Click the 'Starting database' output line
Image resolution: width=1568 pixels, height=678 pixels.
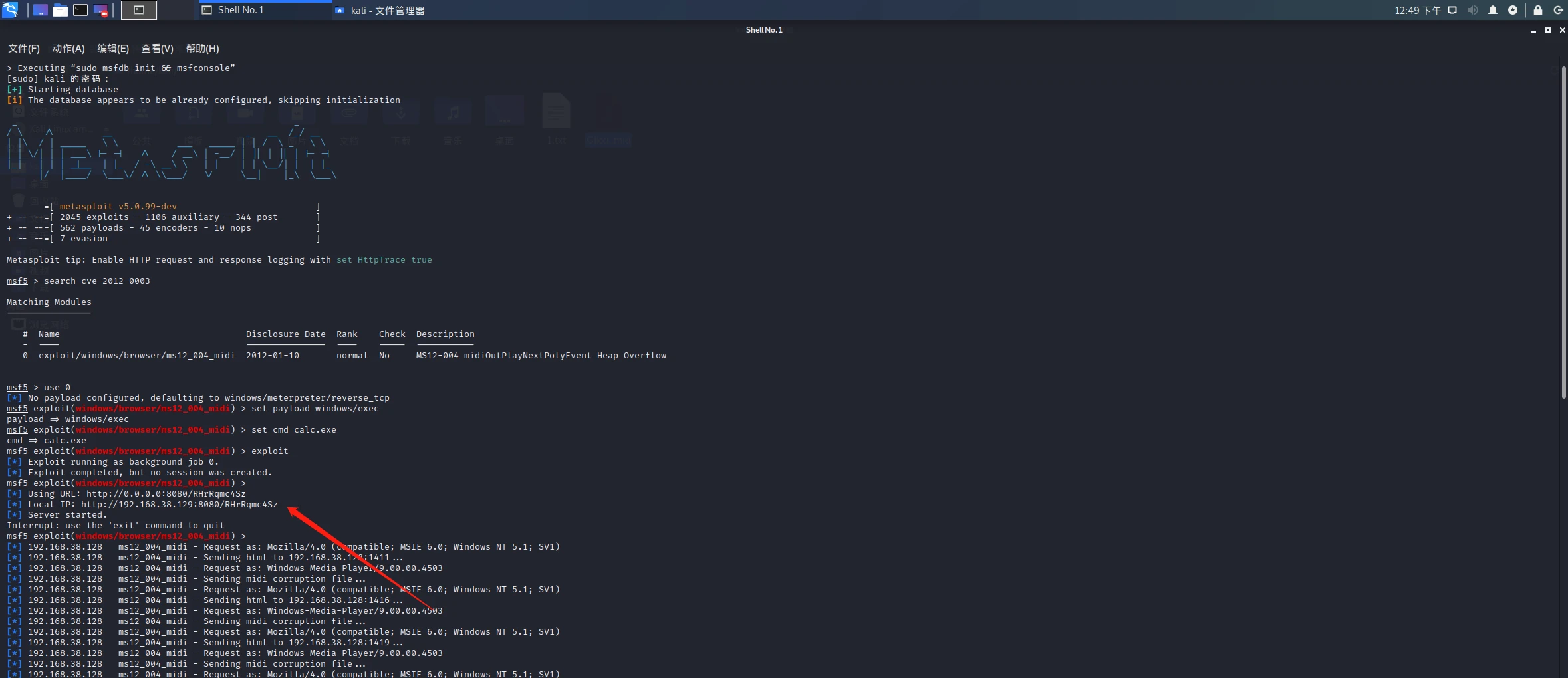click(x=63, y=90)
